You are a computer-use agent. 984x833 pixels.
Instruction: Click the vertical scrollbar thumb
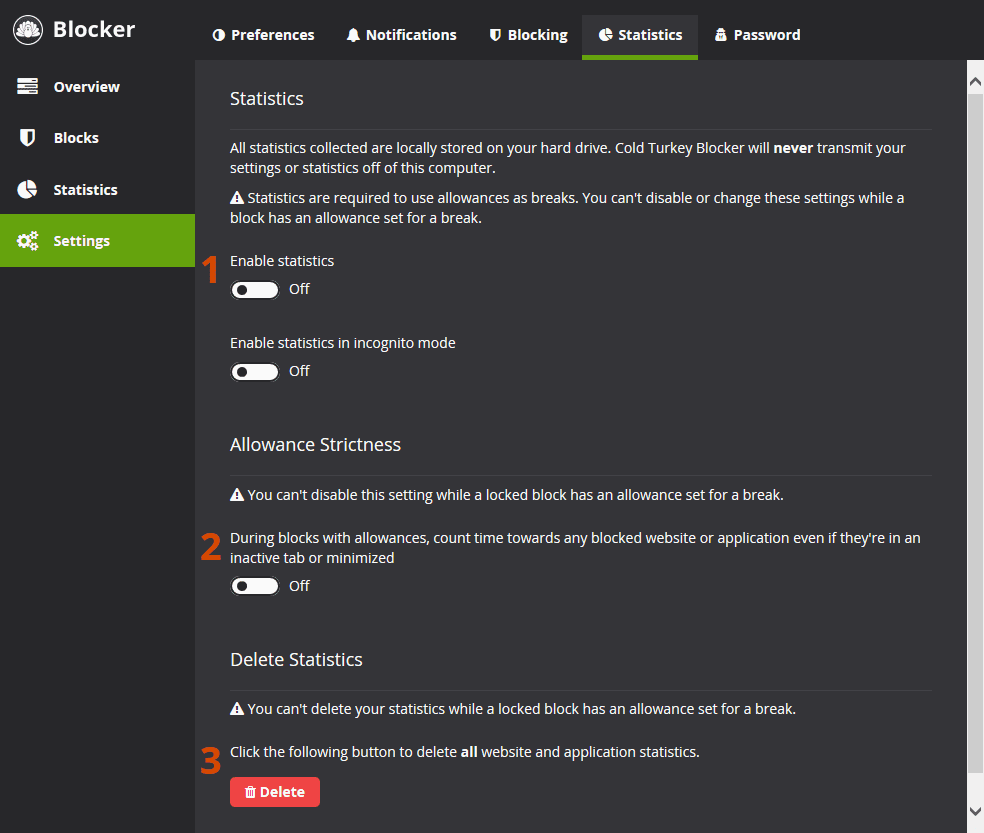[x=975, y=430]
